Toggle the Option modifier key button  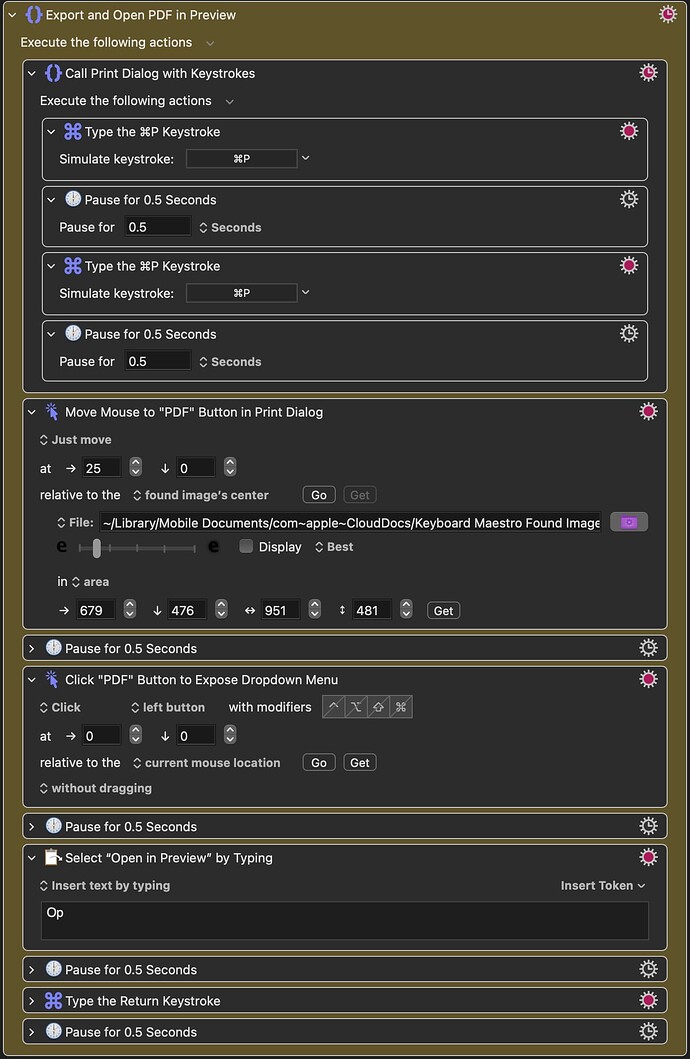click(356, 707)
